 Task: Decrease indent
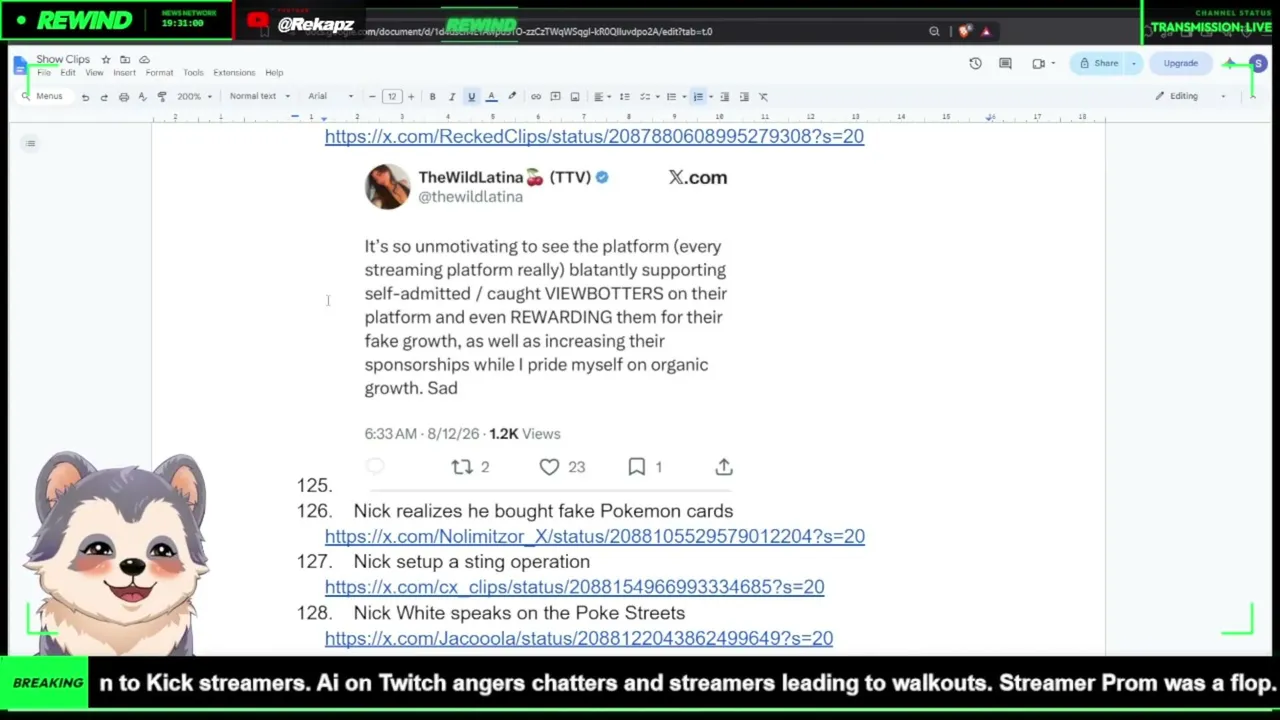pos(725,97)
